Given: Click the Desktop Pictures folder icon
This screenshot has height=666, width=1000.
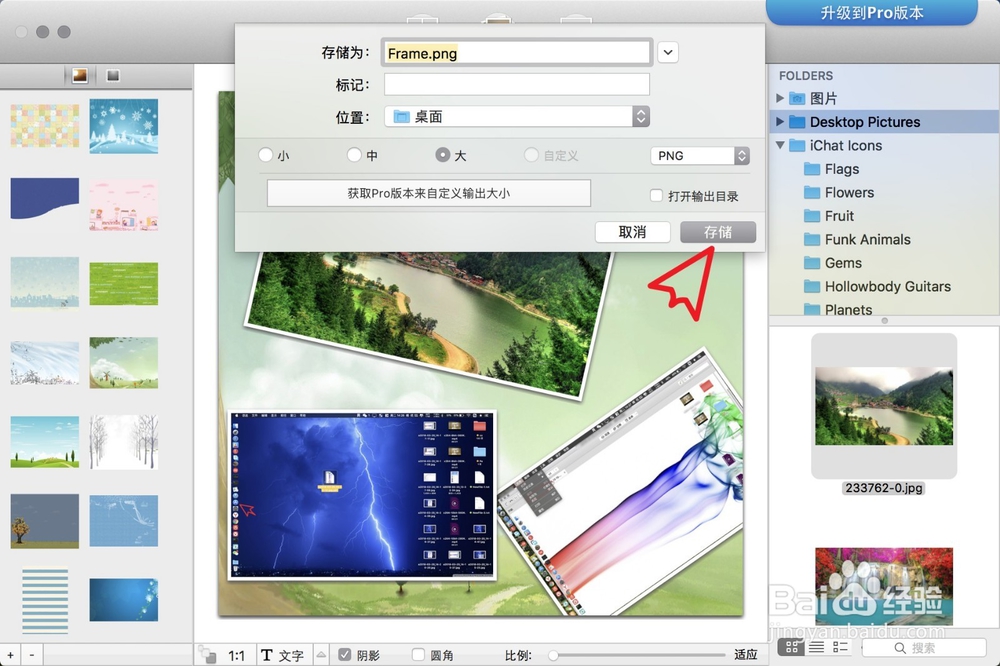Looking at the screenshot, I should click(x=797, y=122).
